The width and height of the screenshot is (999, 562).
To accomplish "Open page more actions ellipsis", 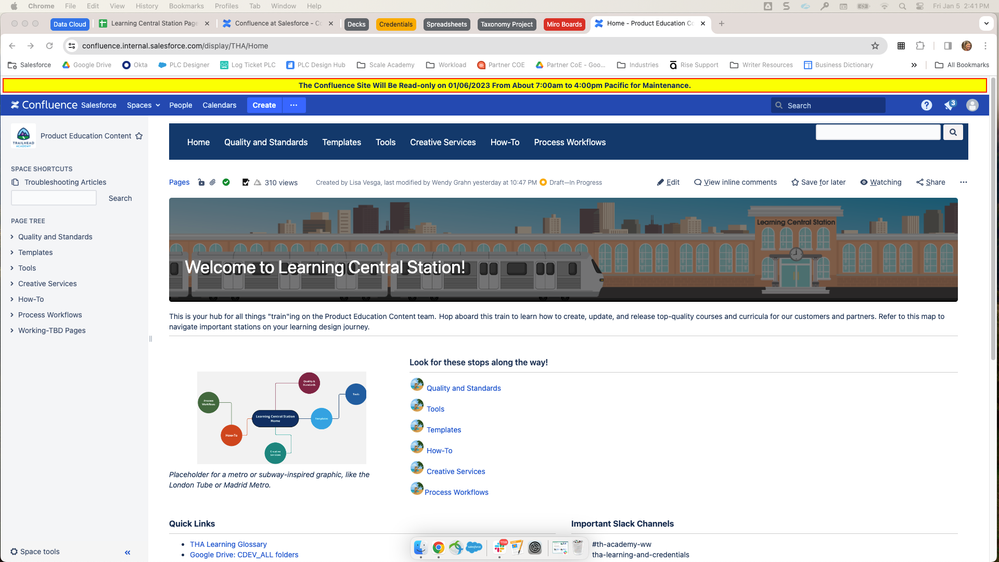I will pyautogui.click(x=963, y=182).
